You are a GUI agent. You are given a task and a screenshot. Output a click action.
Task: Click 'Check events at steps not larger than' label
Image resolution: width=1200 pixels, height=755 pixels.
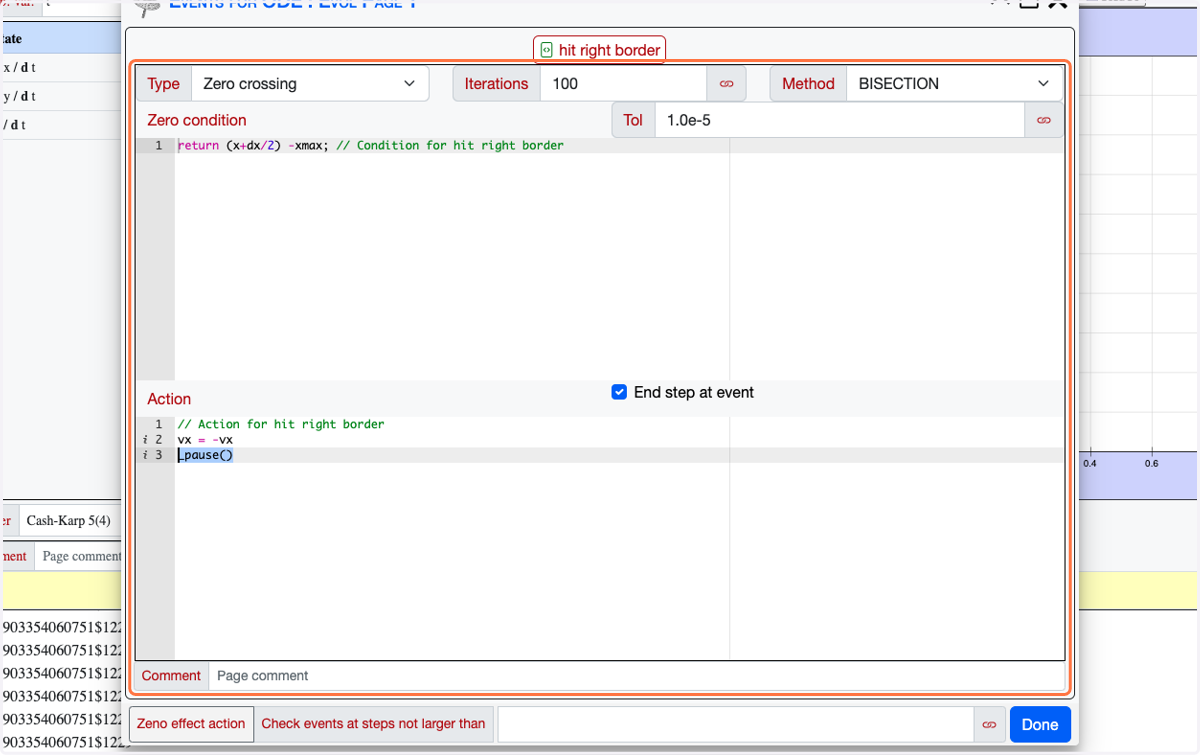coord(373,724)
